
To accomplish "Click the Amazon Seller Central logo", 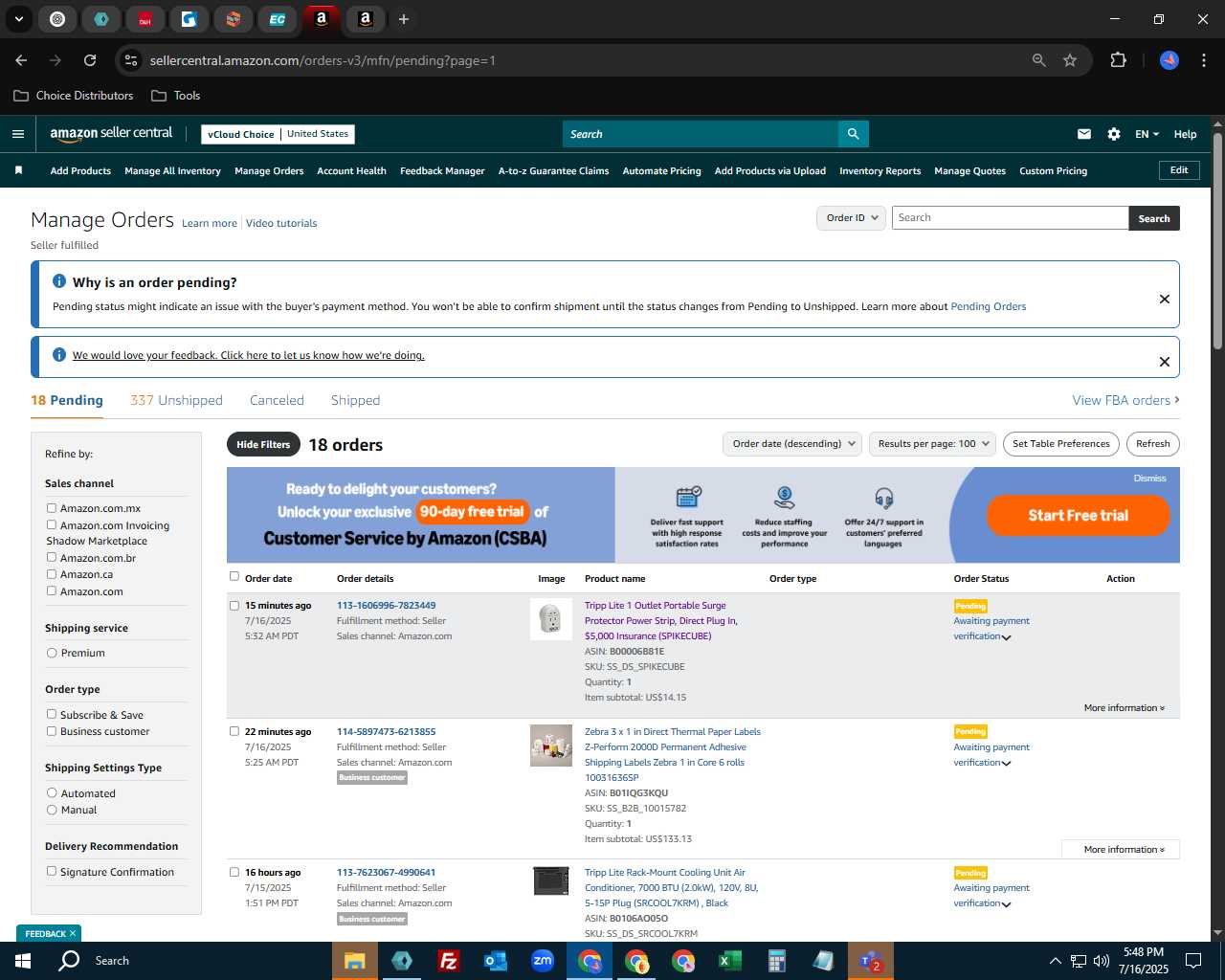I will point(111,134).
